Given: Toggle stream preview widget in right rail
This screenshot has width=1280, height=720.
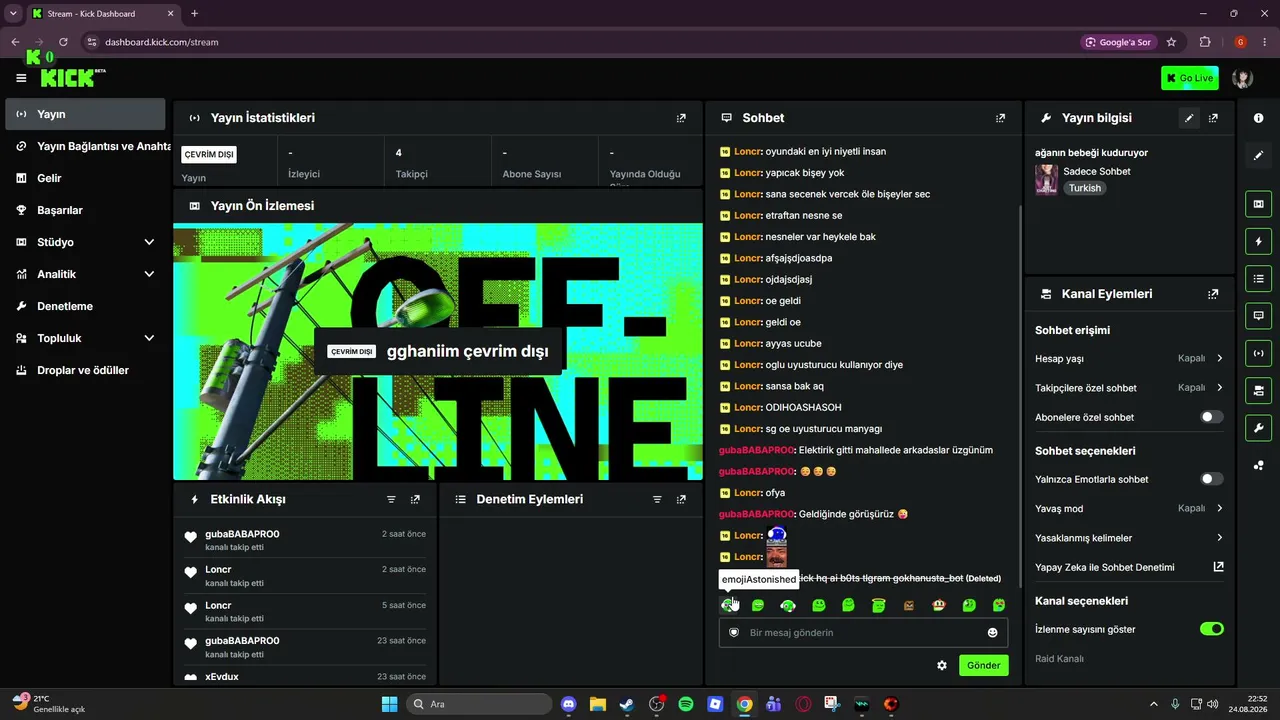Looking at the screenshot, I should coord(1258,204).
